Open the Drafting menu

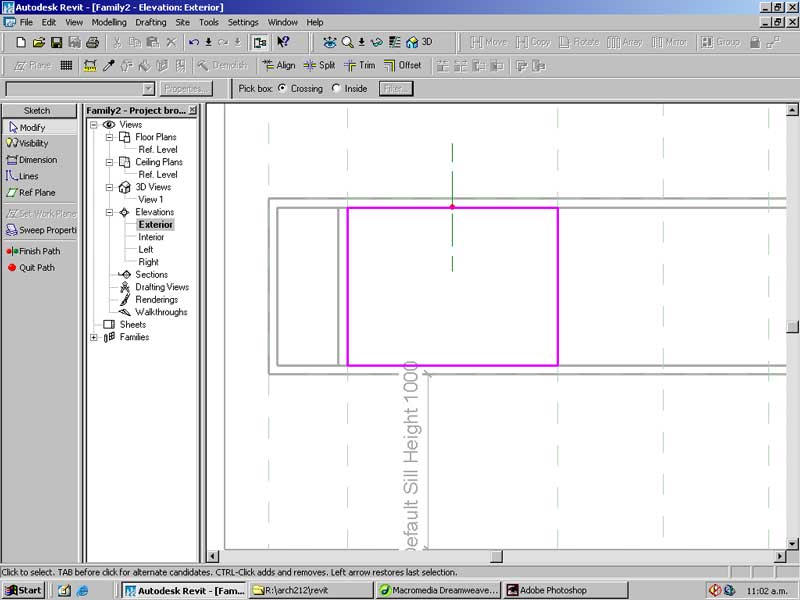click(151, 22)
